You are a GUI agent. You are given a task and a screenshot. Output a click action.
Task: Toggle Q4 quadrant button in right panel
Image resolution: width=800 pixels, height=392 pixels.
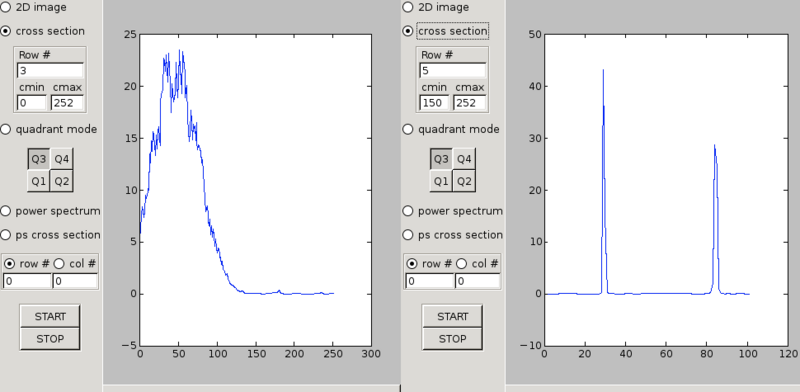[x=464, y=159]
